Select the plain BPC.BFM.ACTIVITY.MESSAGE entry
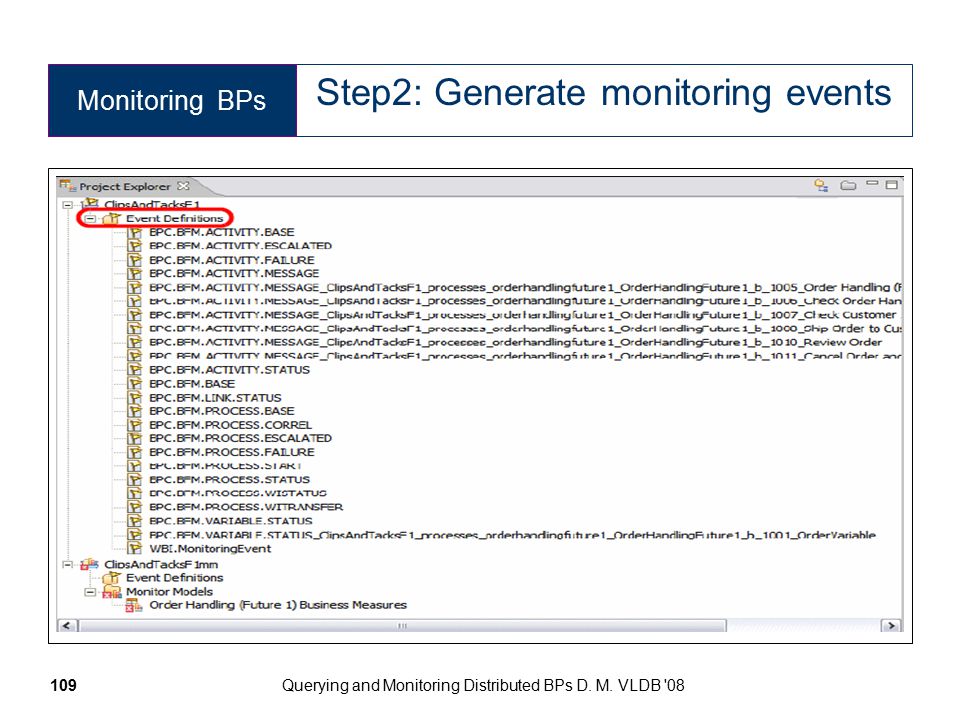Viewport: 960px width, 720px height. pyautogui.click(x=234, y=274)
